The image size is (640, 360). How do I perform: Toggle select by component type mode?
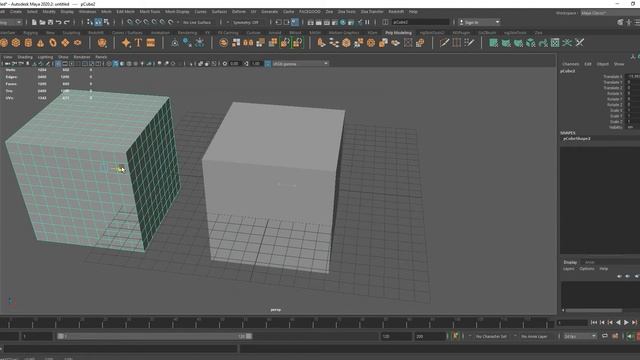[x=106, y=22]
